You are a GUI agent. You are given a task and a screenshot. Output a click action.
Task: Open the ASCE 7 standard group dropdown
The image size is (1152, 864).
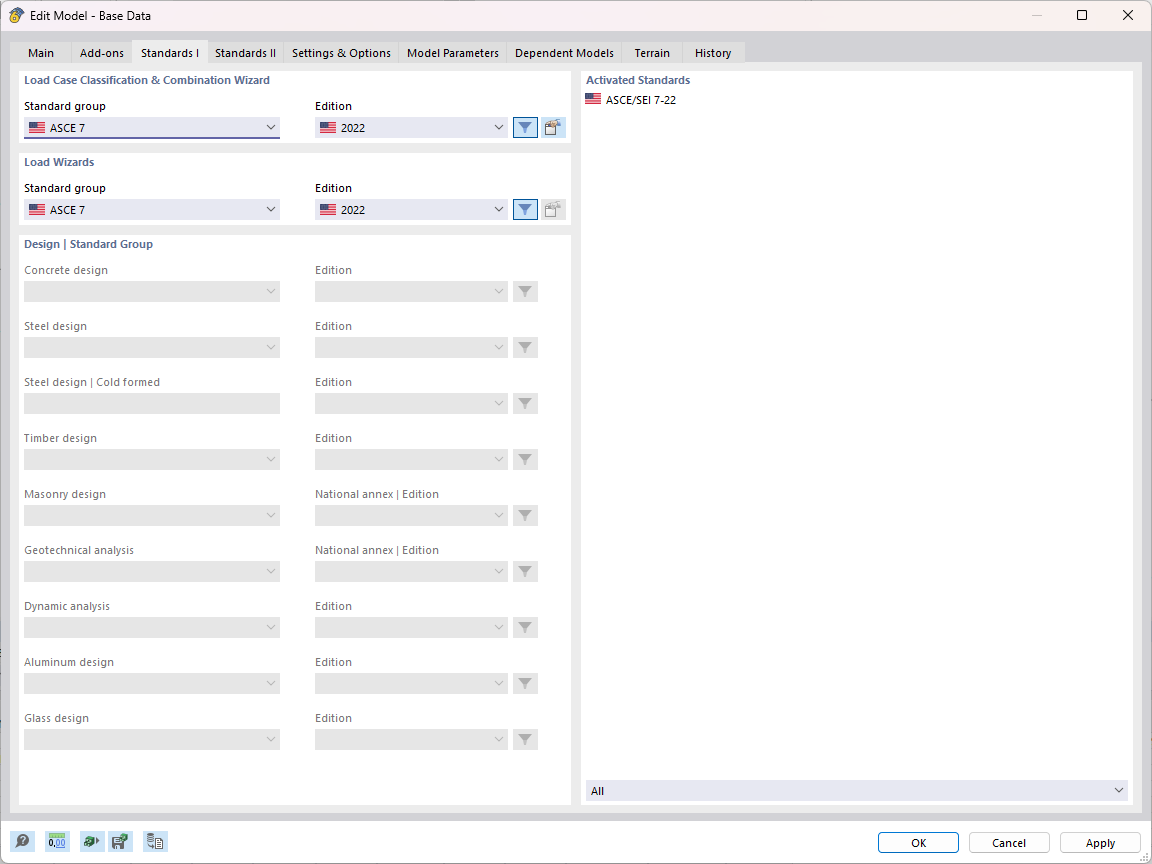(151, 127)
